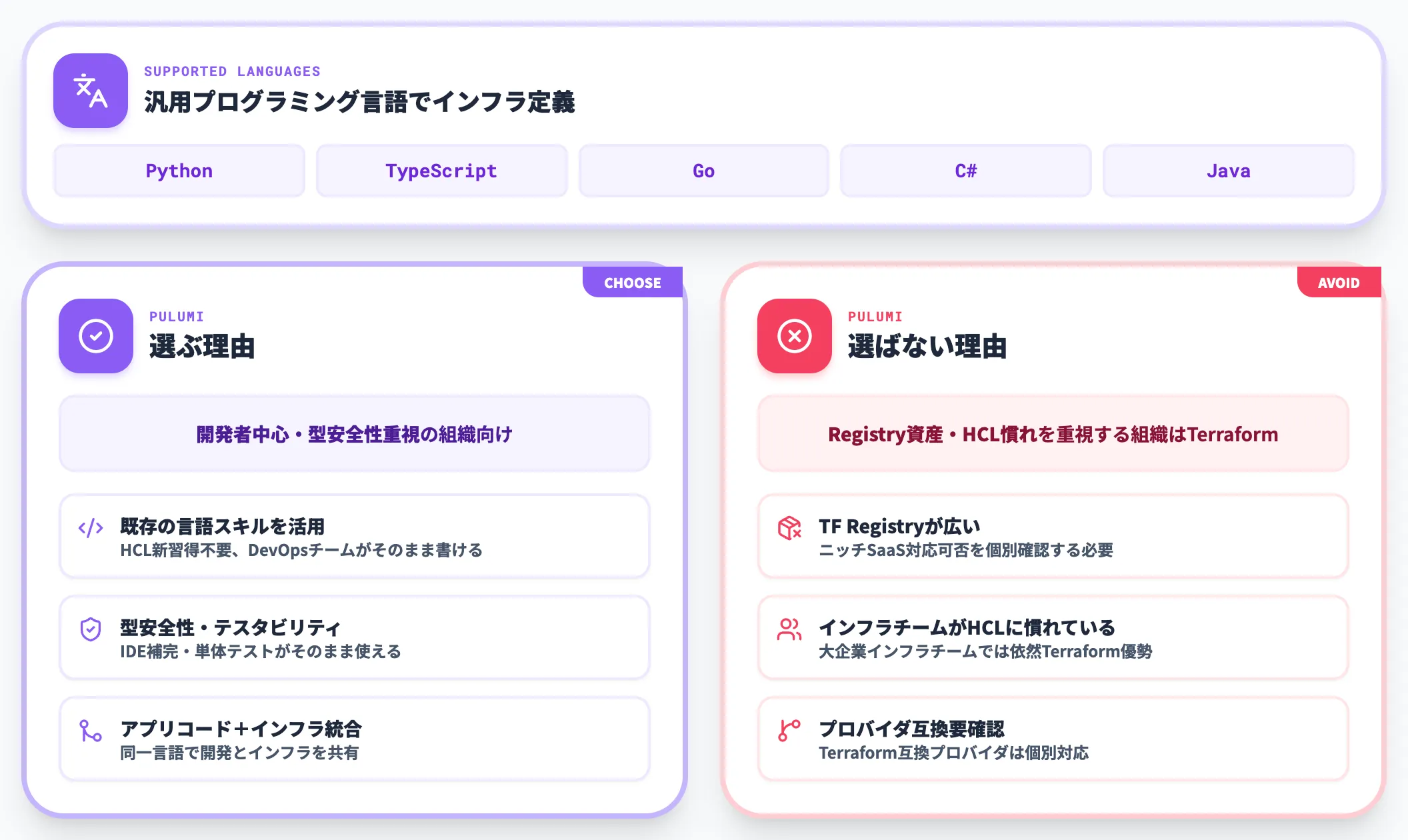Click the red AVOID badge

pyautogui.click(x=1339, y=282)
